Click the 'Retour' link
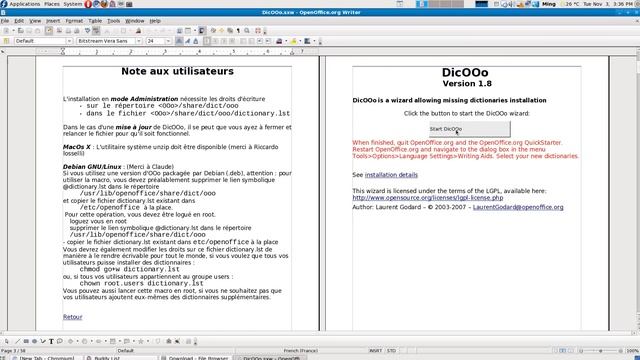This screenshot has height=360, width=640. (72, 317)
